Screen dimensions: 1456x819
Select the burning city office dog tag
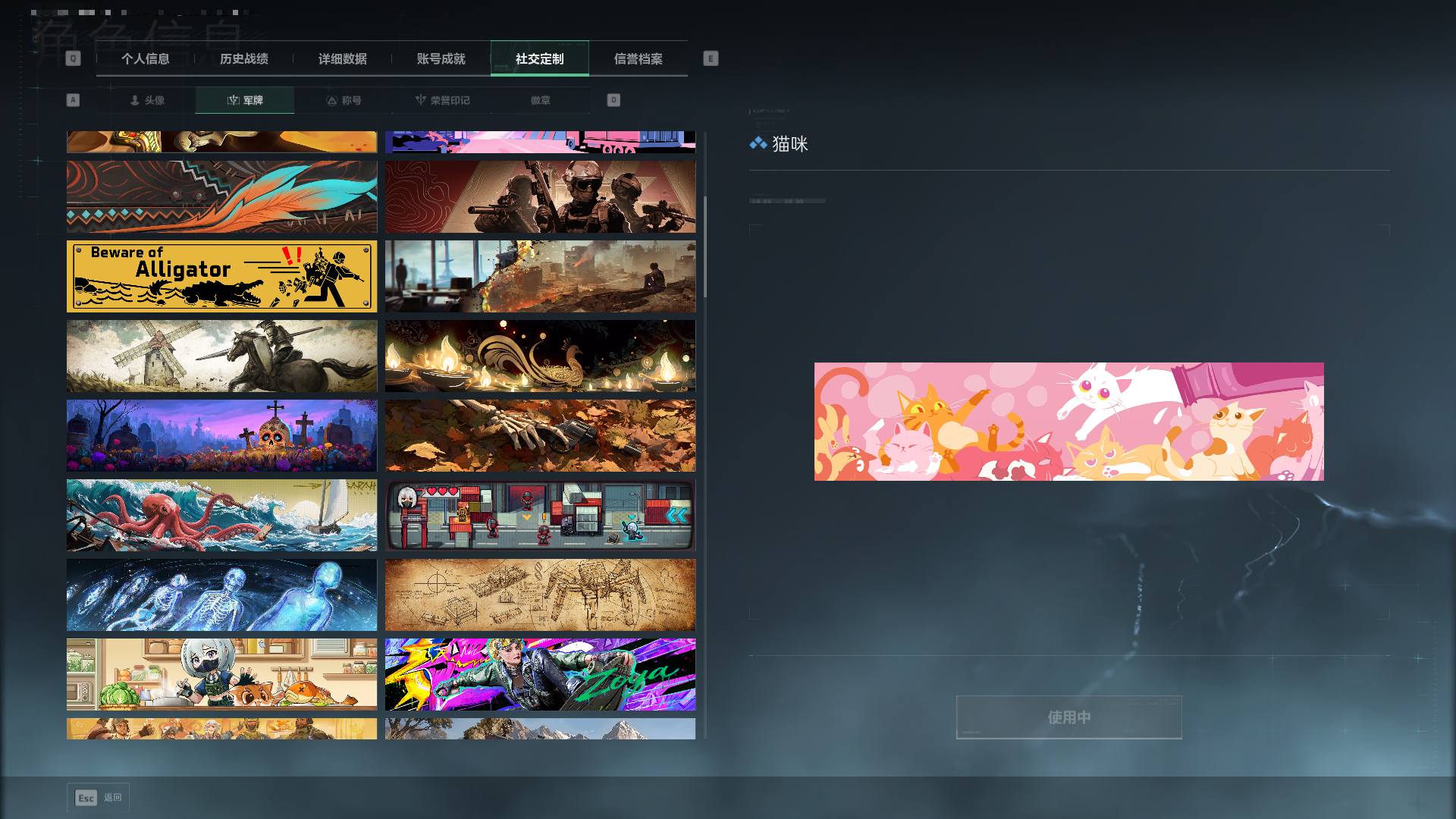click(x=540, y=276)
